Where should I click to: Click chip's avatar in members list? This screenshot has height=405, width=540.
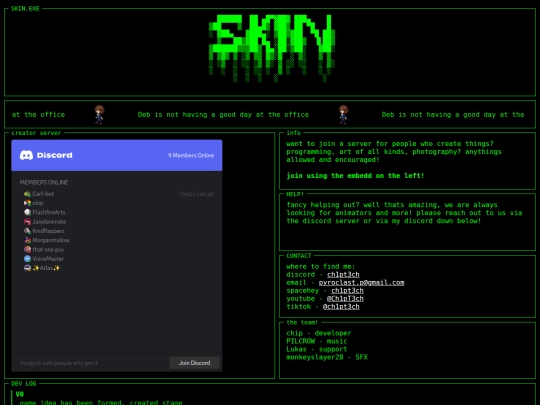click(27, 203)
